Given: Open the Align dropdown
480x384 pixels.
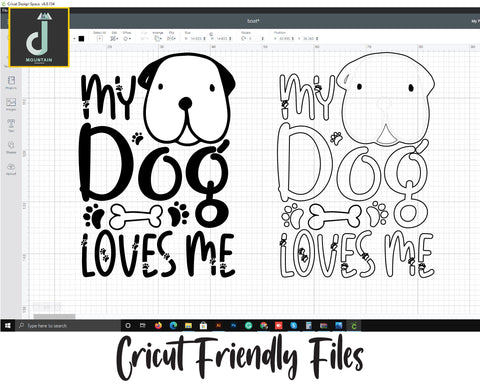Looking at the screenshot, I should [x=144, y=37].
